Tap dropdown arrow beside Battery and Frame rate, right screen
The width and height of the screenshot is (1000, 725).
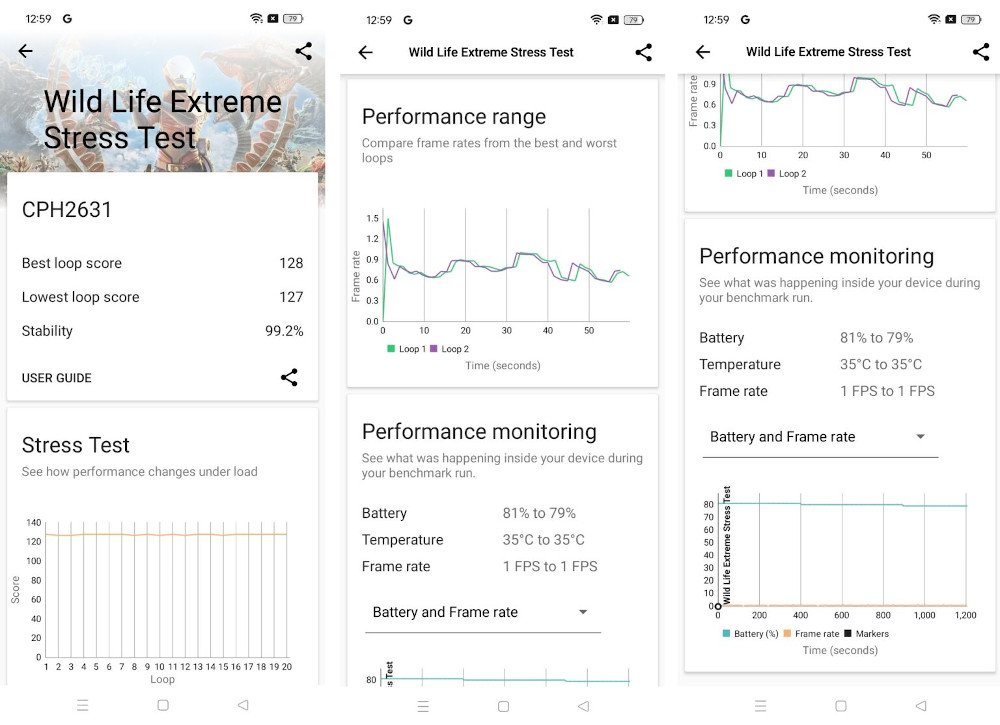(921, 437)
